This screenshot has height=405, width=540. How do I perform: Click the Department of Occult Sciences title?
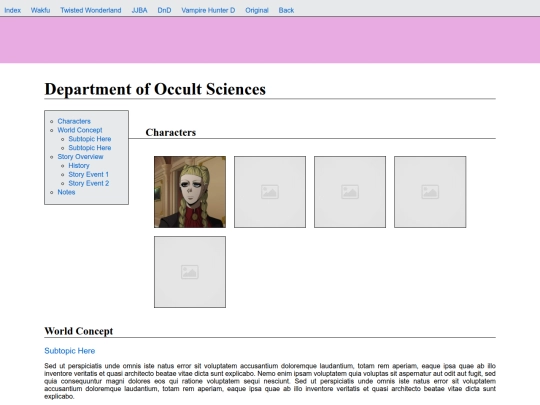point(155,89)
